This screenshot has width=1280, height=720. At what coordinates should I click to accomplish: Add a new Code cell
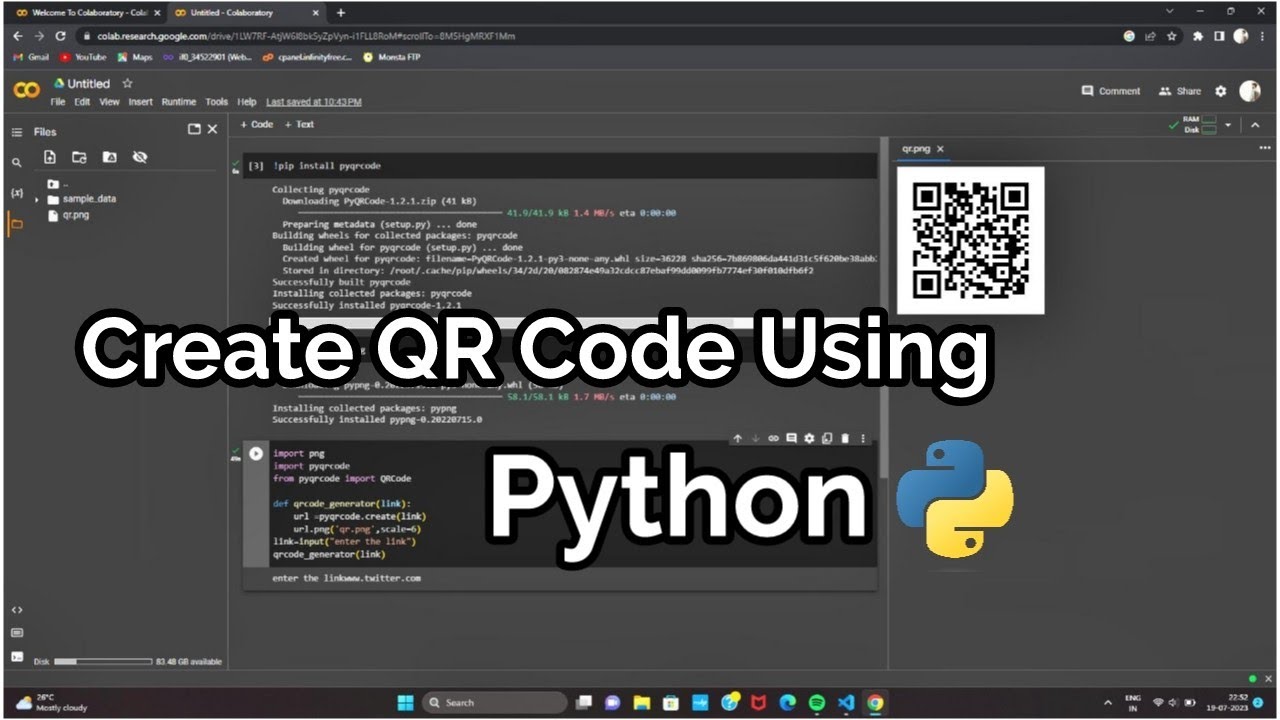click(257, 125)
